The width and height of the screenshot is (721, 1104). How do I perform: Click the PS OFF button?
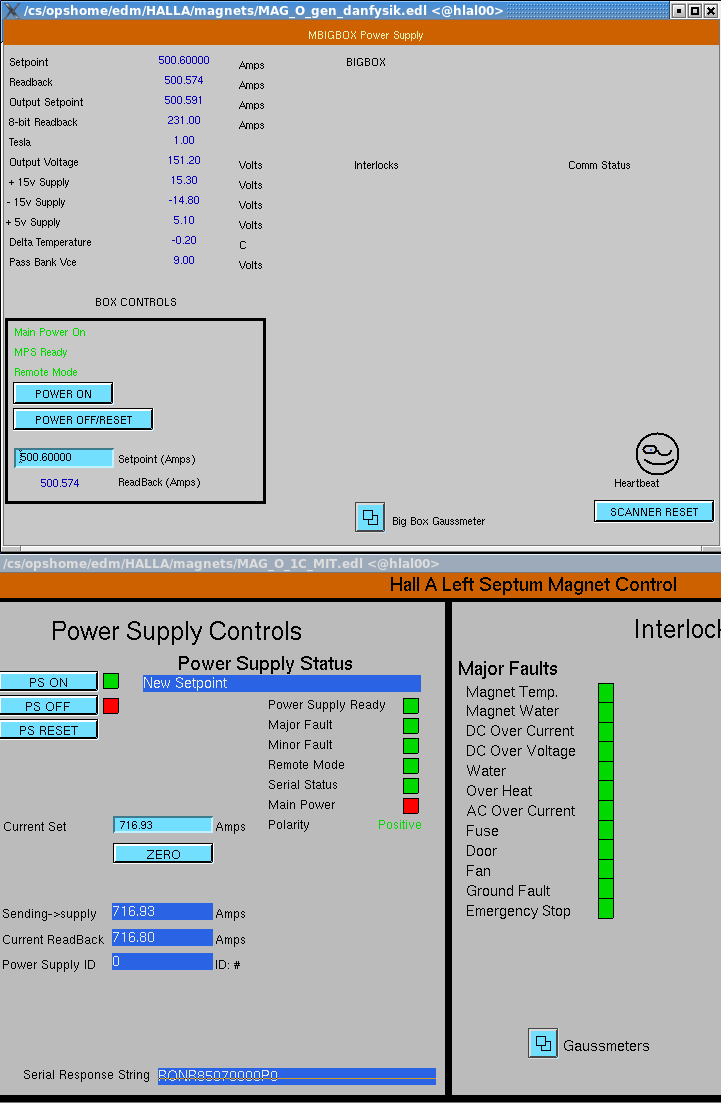[49, 705]
